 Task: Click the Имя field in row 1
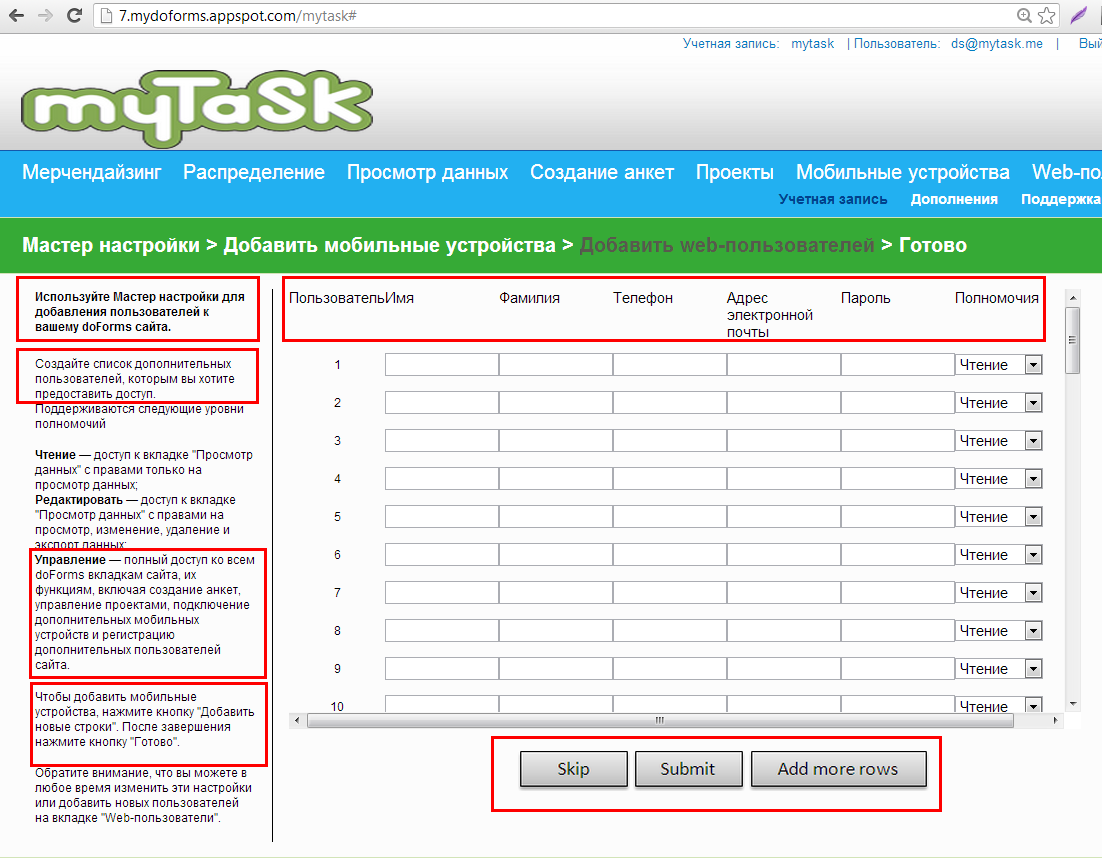point(441,365)
